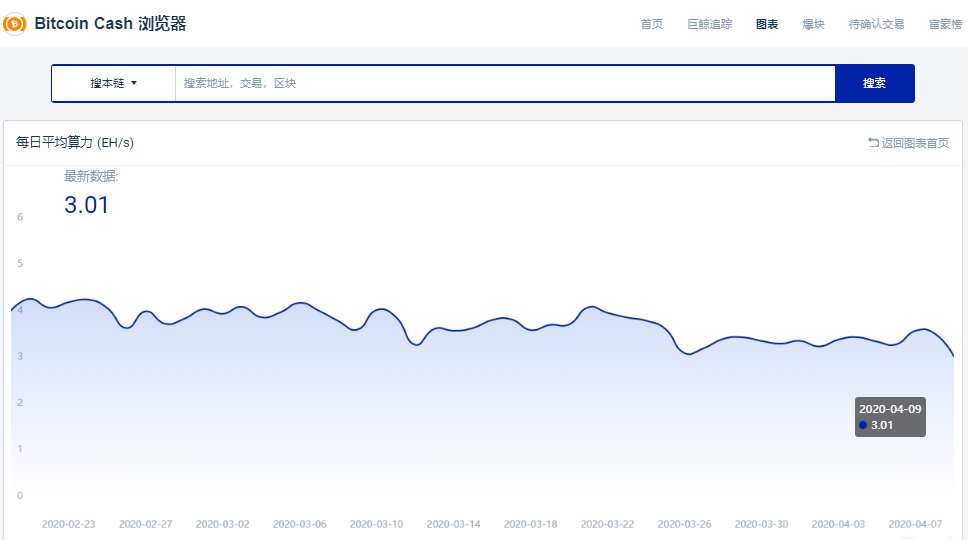Open the Bitcoin Cash 浏览器 home title
The height and width of the screenshot is (540, 968).
click(x=110, y=23)
